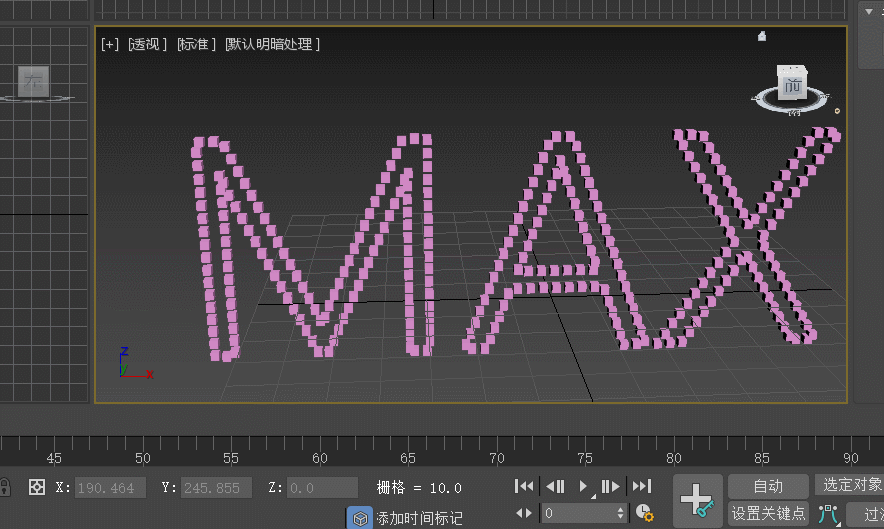Click the Z coordinate field

click(322, 488)
